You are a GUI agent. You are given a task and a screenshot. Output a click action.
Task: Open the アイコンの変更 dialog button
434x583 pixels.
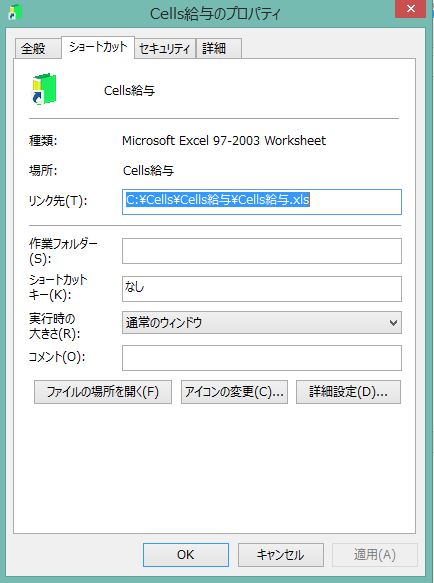[234, 392]
